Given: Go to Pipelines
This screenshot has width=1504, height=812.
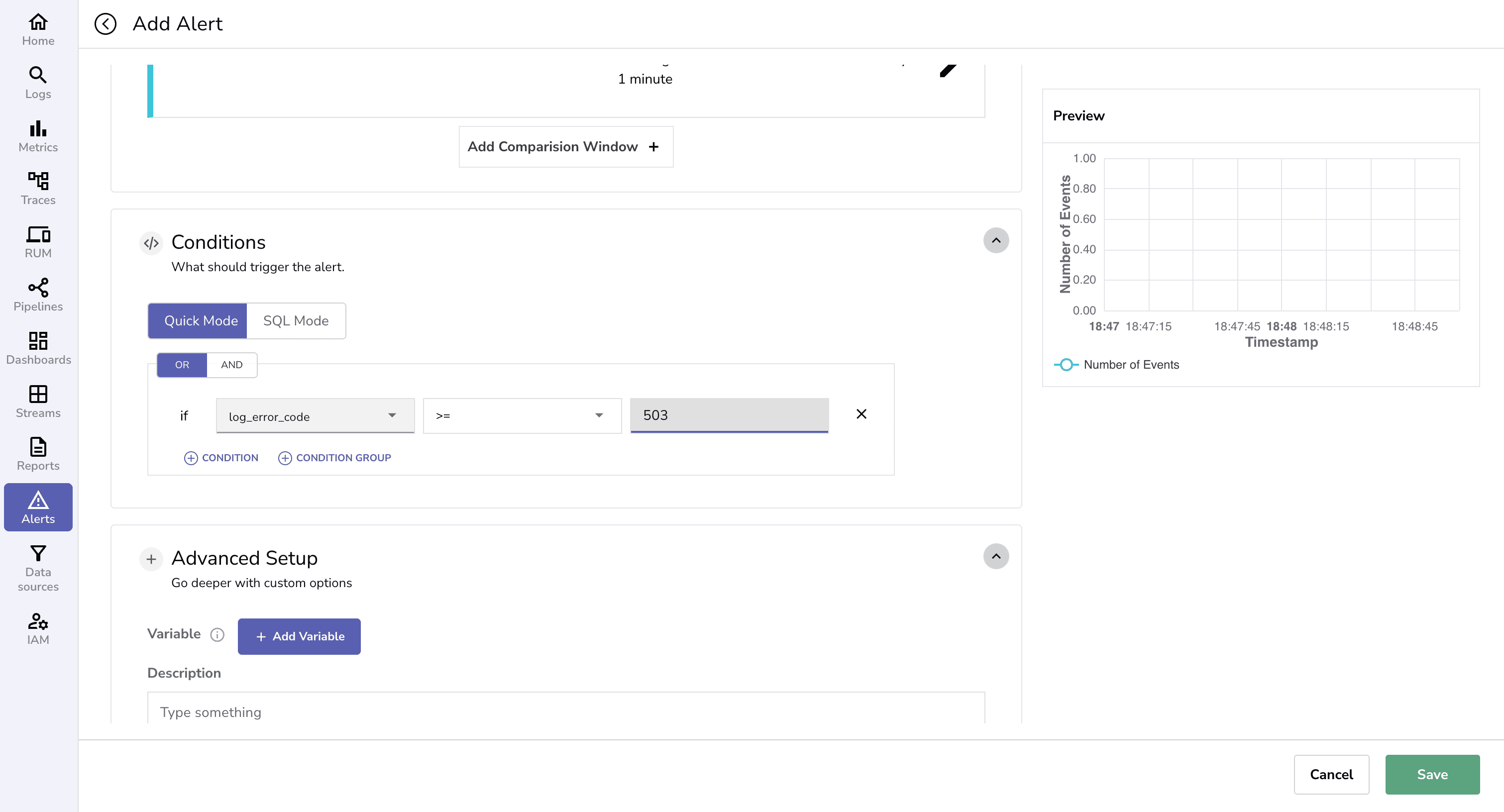Looking at the screenshot, I should (x=37, y=295).
